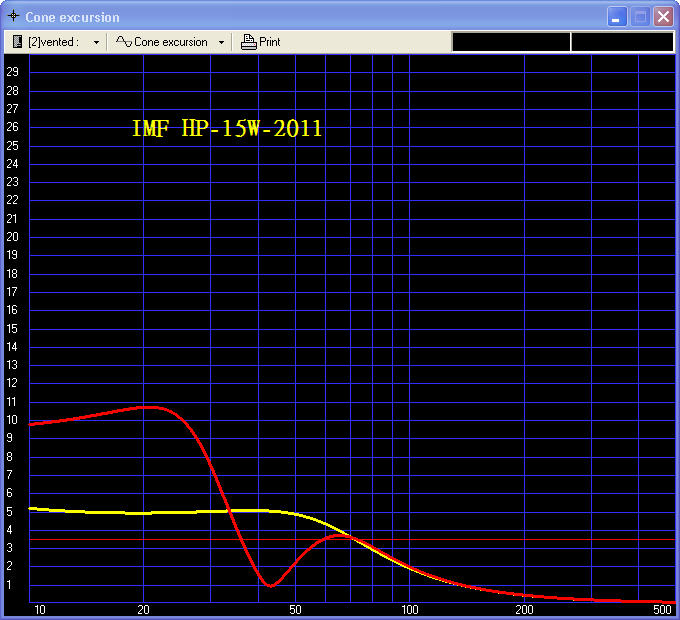Click the IMF HP-15W-2011 graph label
The image size is (680, 620).
[x=227, y=128]
